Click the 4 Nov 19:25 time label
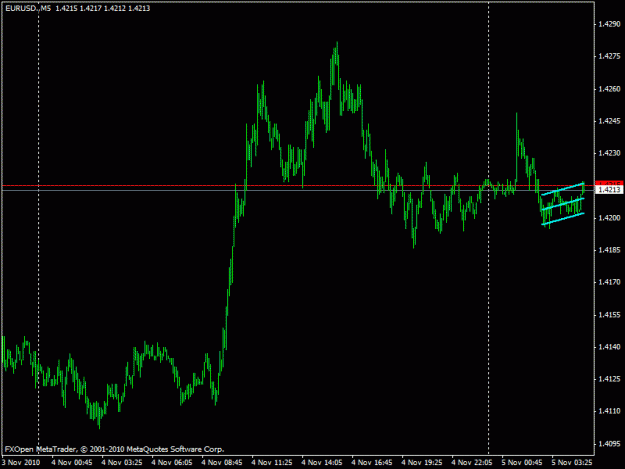 click(x=422, y=462)
